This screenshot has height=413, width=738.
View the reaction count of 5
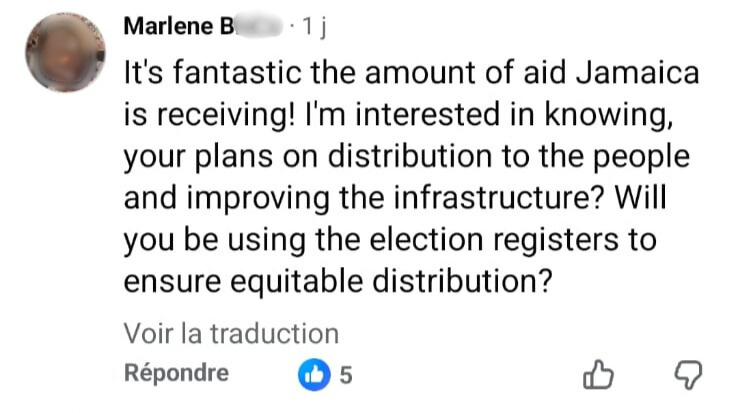(x=346, y=375)
